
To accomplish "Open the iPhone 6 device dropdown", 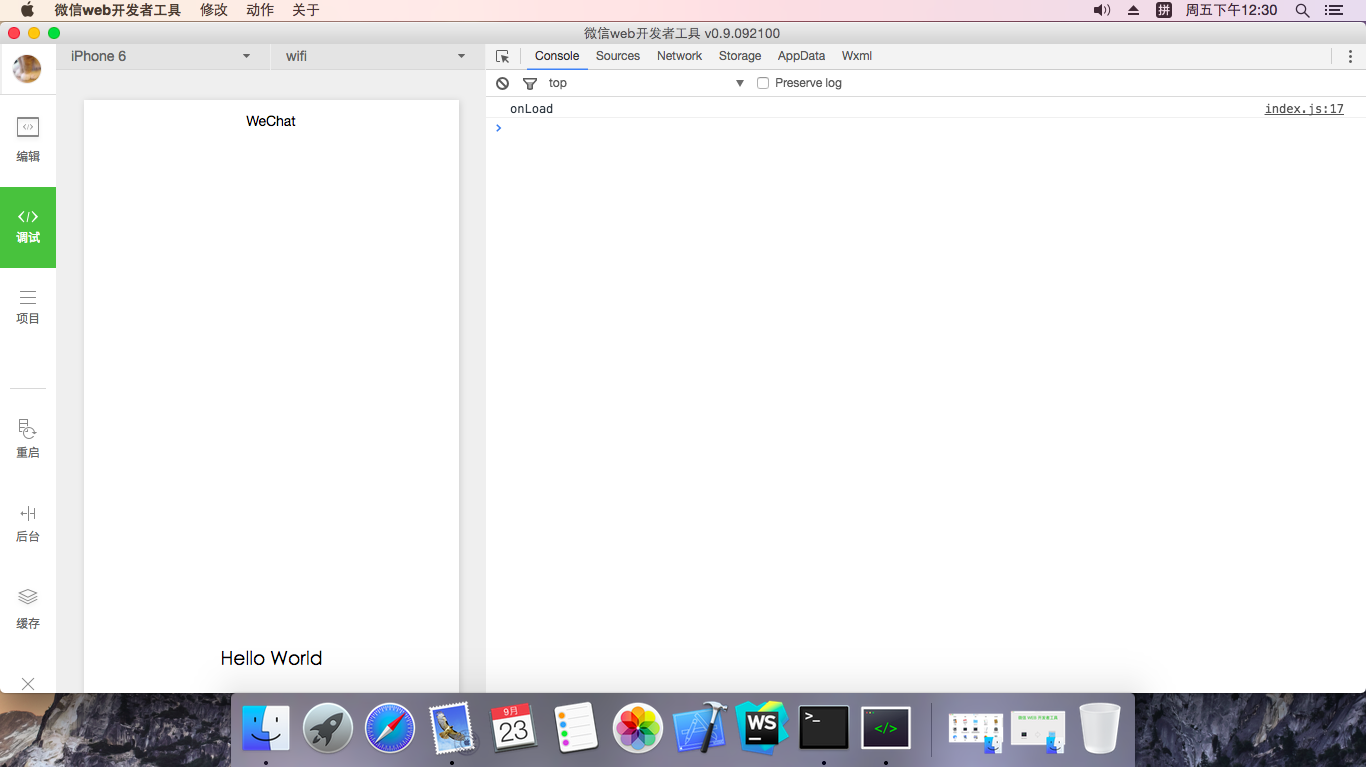I will tap(162, 56).
